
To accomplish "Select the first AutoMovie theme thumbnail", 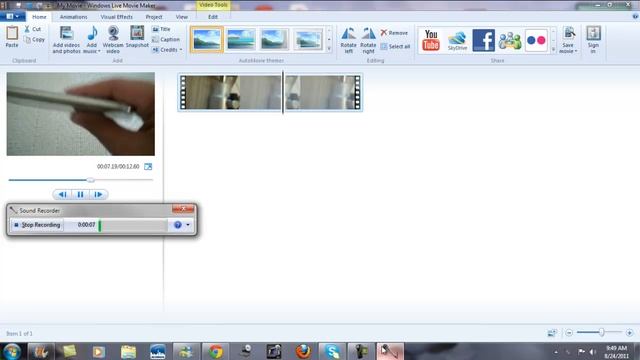I will (x=207, y=40).
